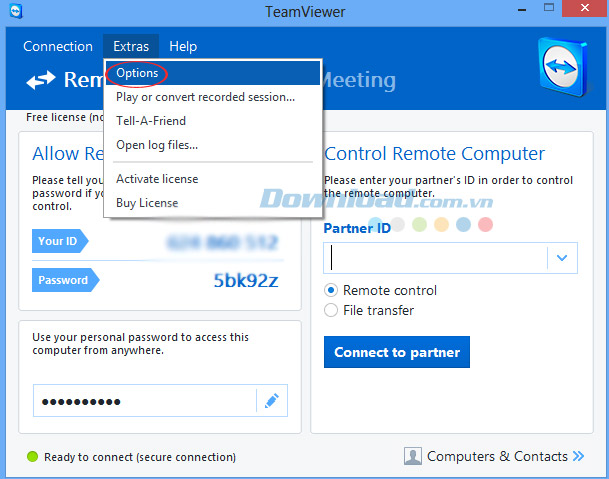
Task: Click the green ready status indicator
Action: [x=33, y=457]
